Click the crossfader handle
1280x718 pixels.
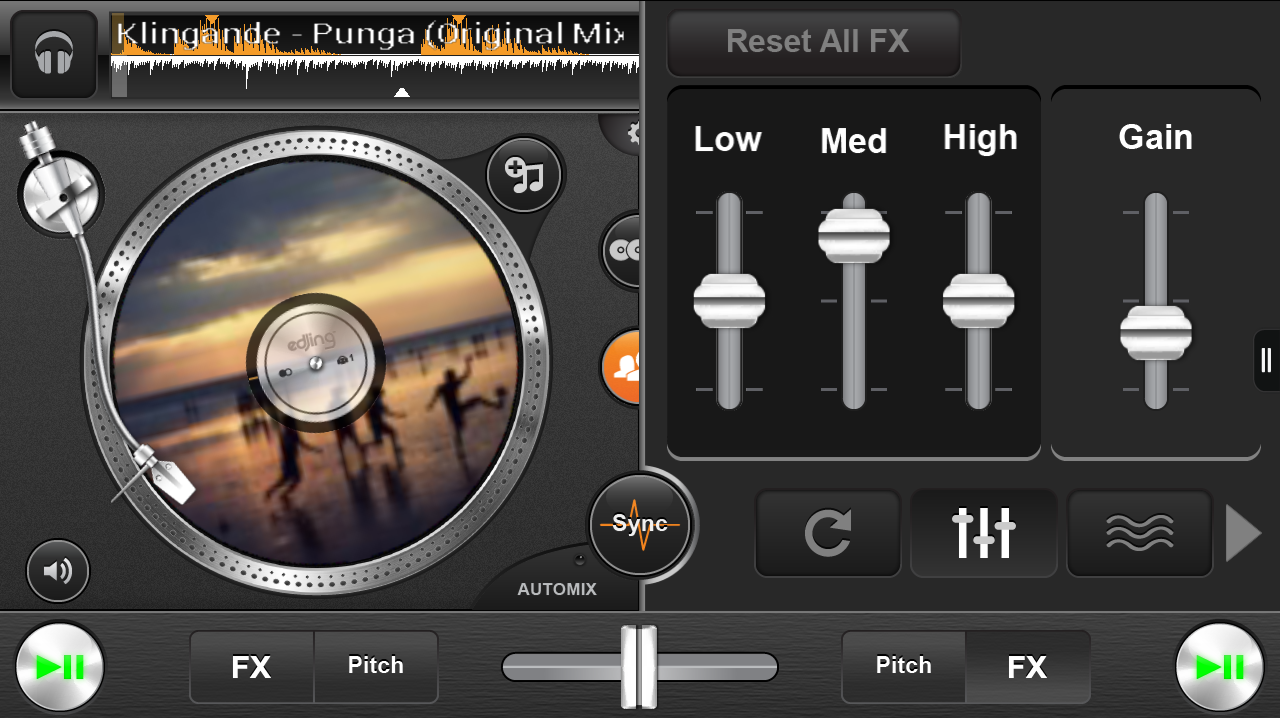(x=640, y=667)
